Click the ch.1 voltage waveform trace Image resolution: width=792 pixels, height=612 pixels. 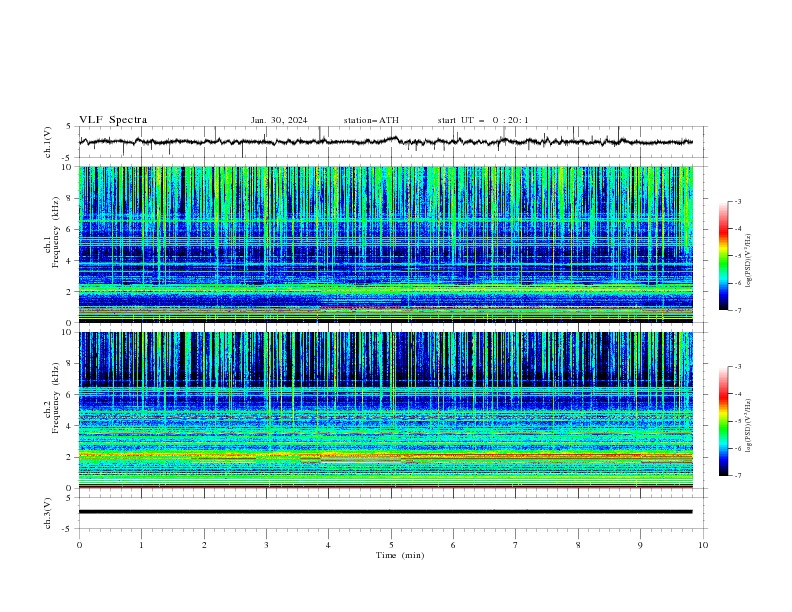385,142
